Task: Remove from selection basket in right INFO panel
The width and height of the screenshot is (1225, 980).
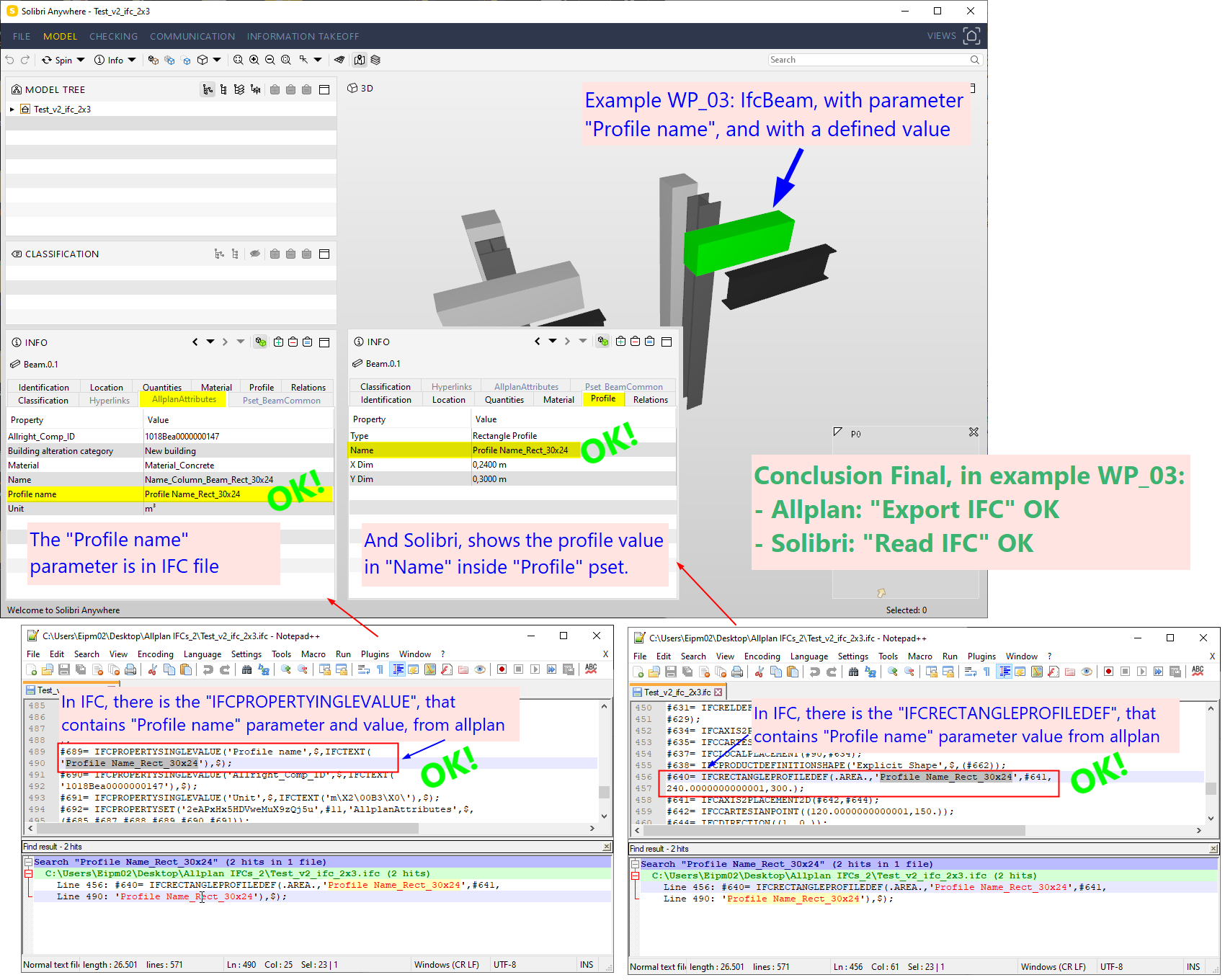Action: [635, 341]
